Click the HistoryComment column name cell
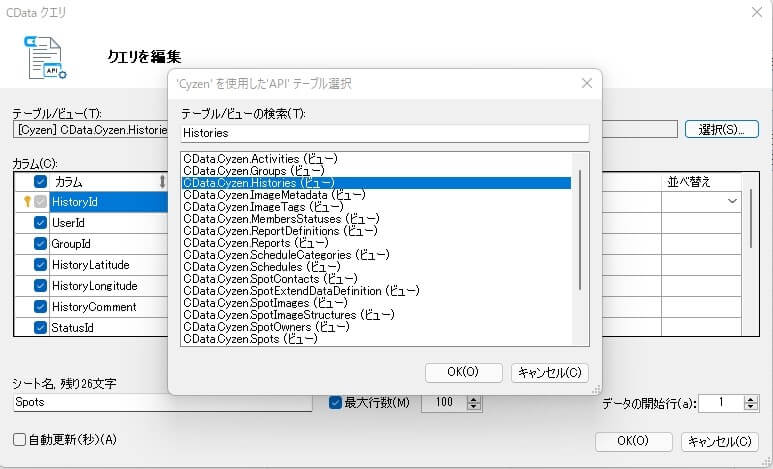The width and height of the screenshot is (773, 469). coord(108,307)
